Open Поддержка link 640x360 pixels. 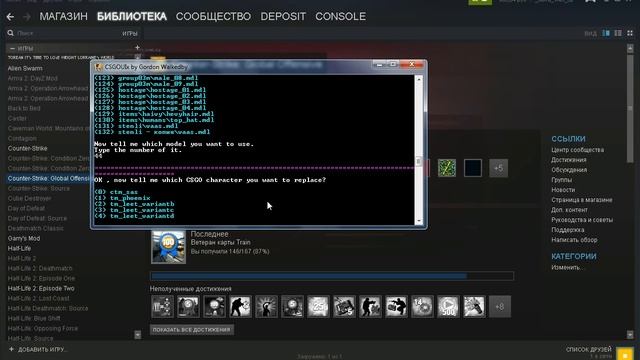coord(567,230)
